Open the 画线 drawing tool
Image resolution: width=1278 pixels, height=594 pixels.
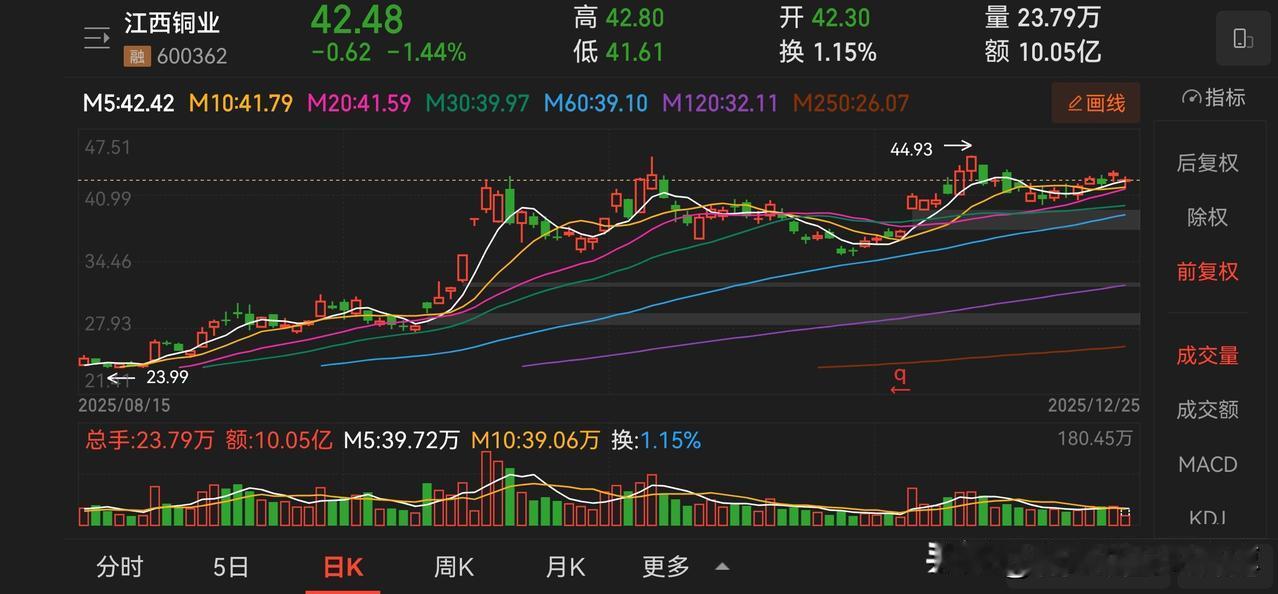coord(1096,103)
